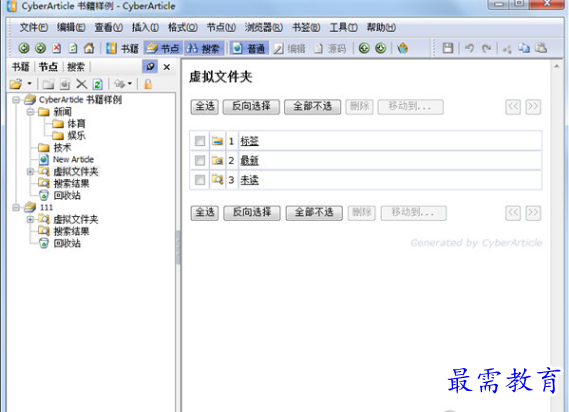The height and width of the screenshot is (412, 569).
Task: Click the green back arrow in toolbar
Action: pos(24,48)
